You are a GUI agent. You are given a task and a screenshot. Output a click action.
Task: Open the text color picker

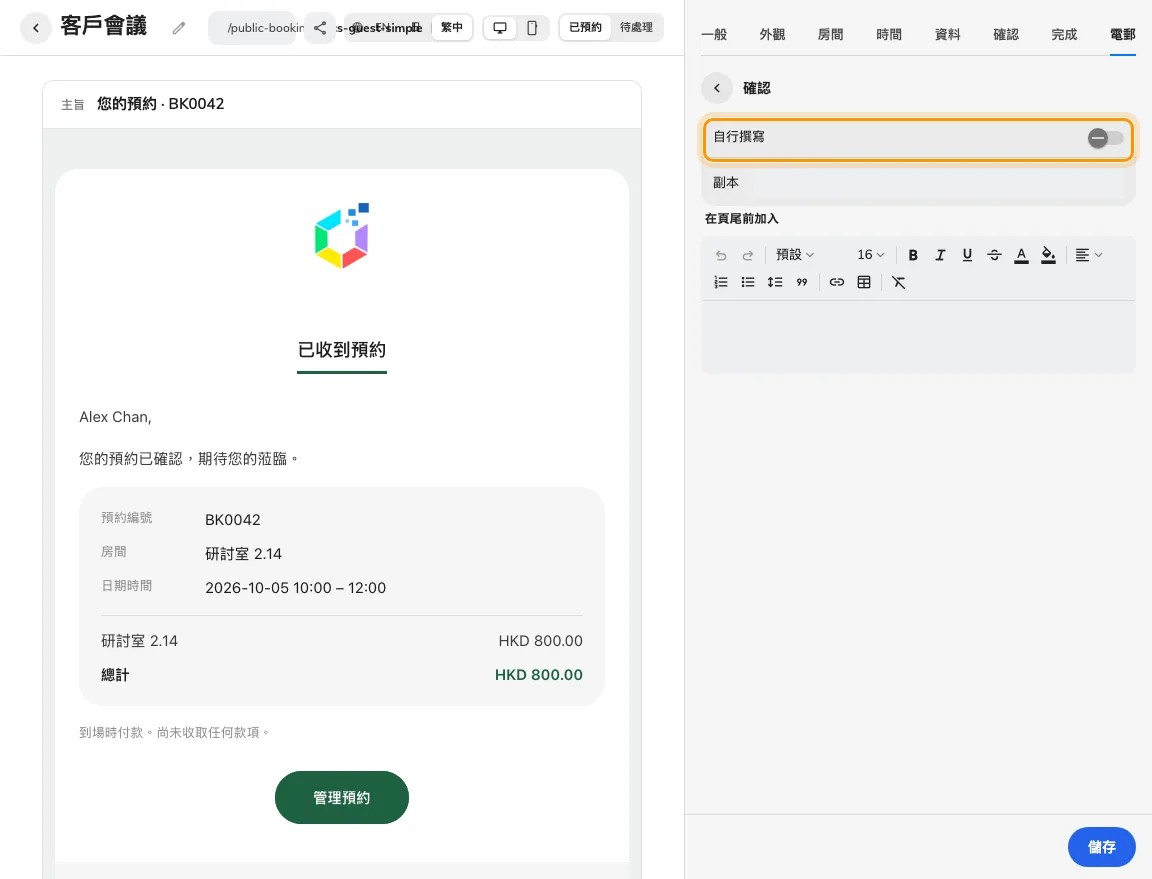[x=1021, y=255]
